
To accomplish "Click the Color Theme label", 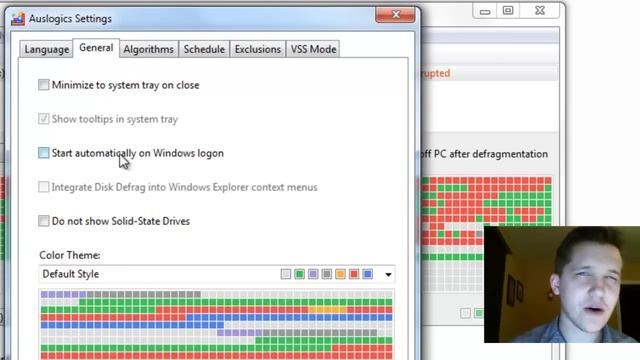I will tap(70, 255).
